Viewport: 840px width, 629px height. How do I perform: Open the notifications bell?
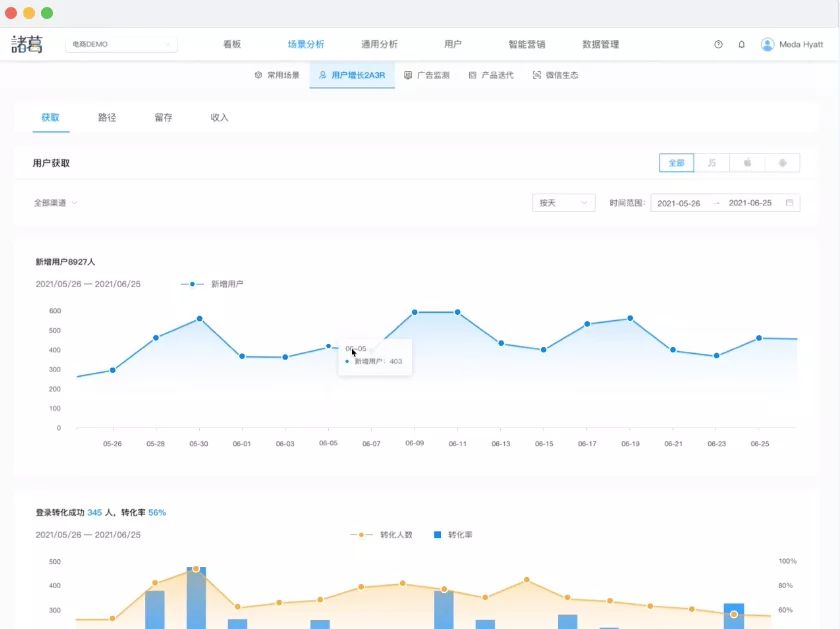[x=741, y=45]
